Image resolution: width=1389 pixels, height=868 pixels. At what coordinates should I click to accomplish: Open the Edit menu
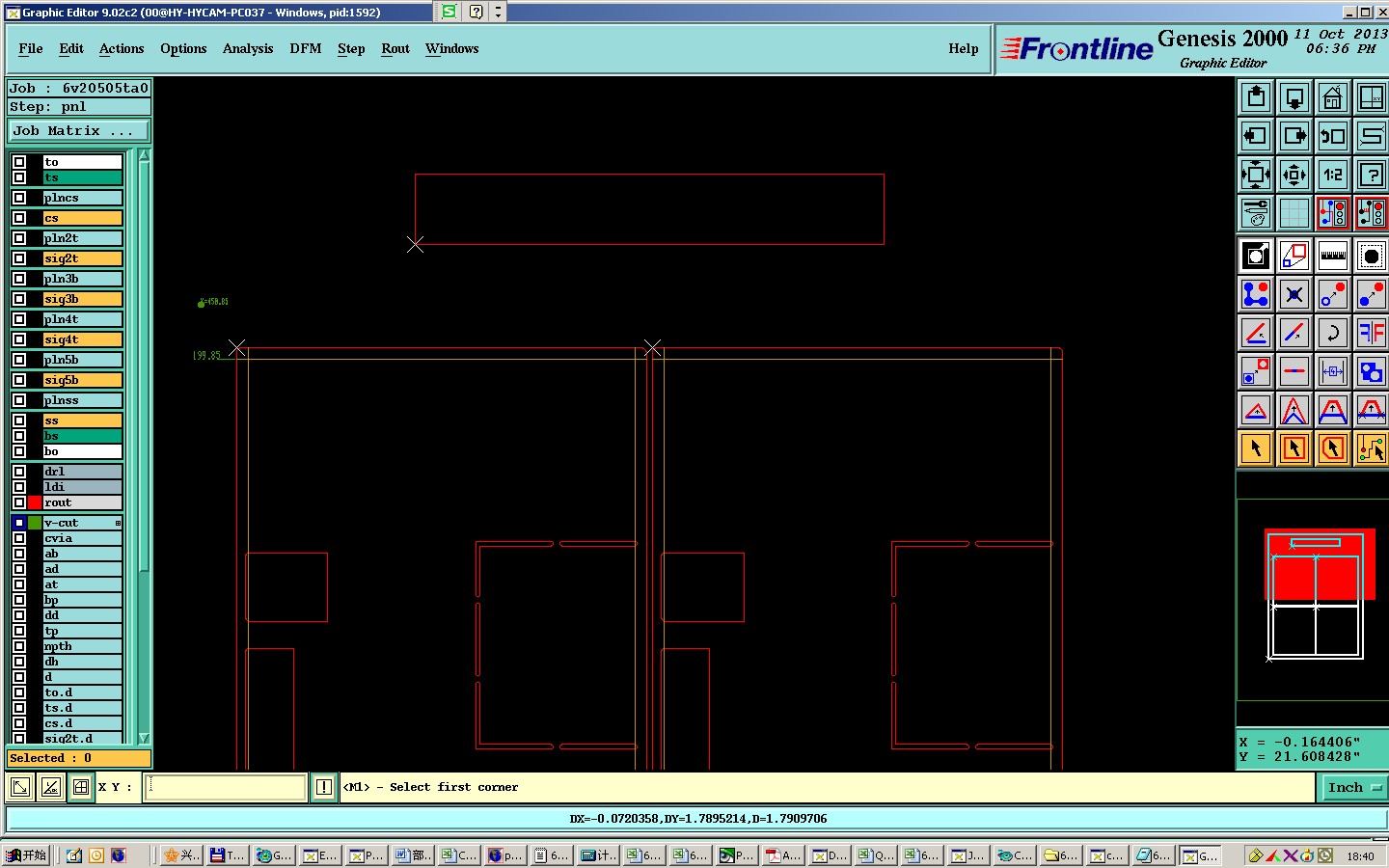(x=71, y=48)
